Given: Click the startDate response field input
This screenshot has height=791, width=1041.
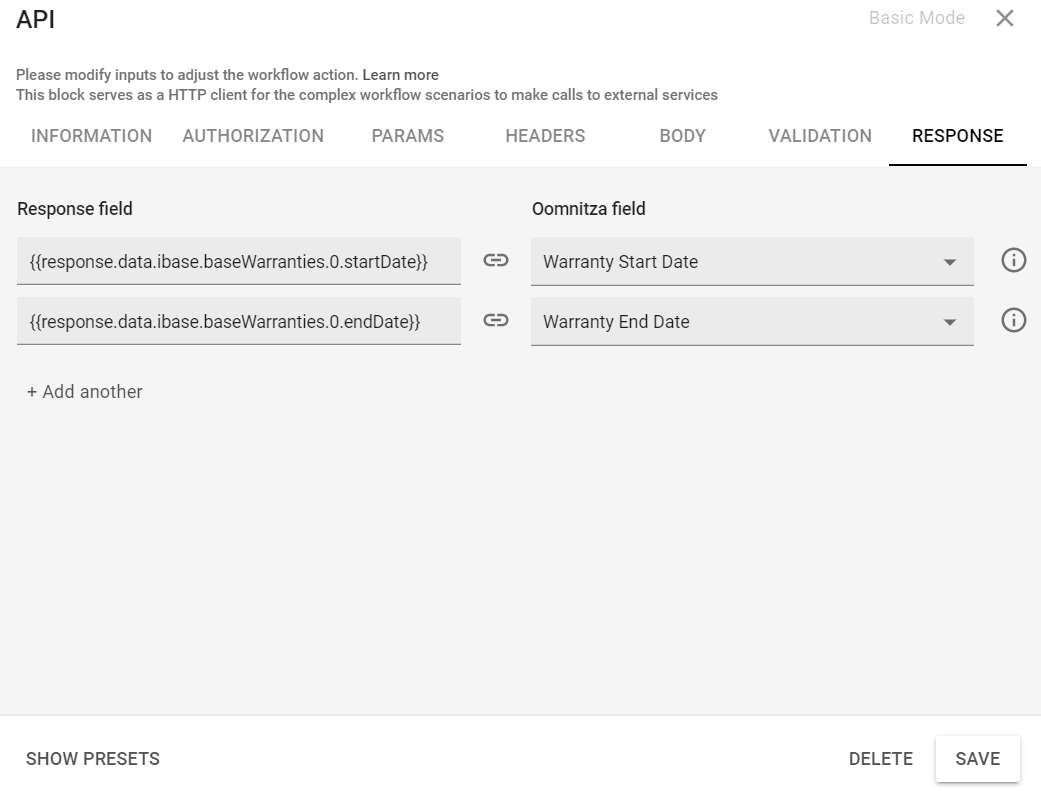Looking at the screenshot, I should [x=240, y=261].
